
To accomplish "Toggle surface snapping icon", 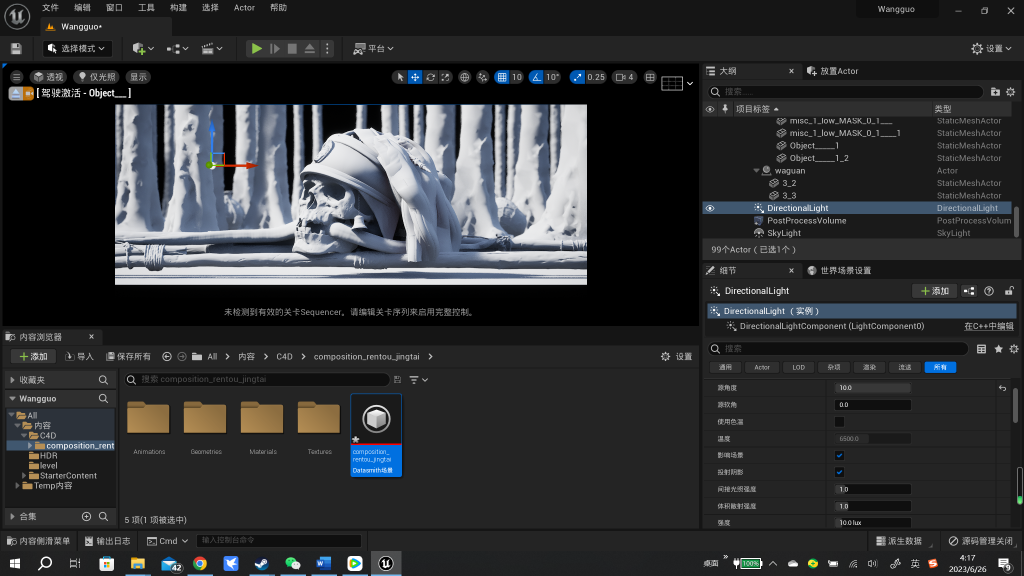I will tap(483, 77).
